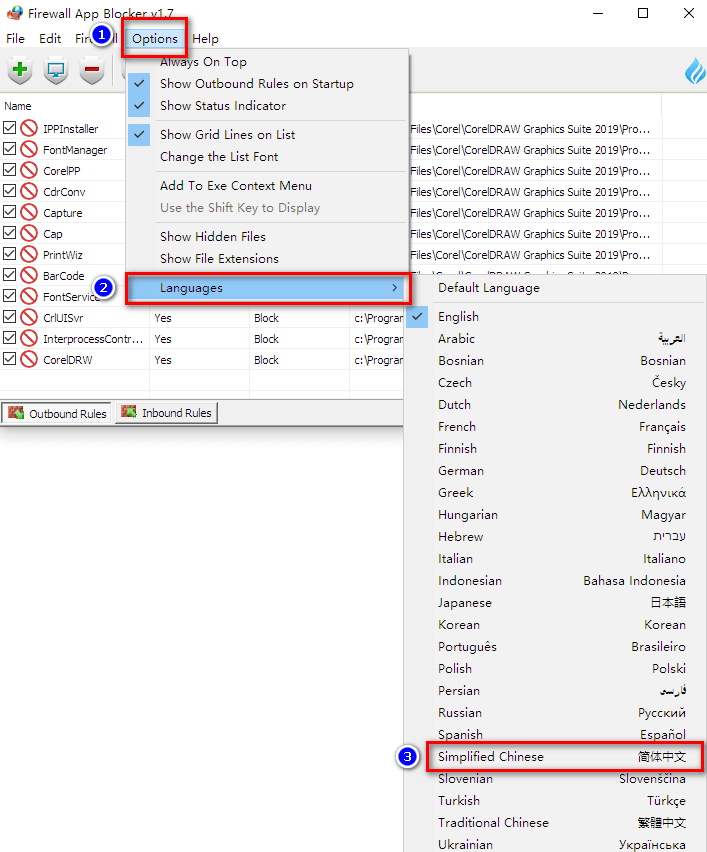Viewport: 707px width, 852px height.
Task: Click the blocked icon beside PrintWiz
Action: tap(29, 254)
